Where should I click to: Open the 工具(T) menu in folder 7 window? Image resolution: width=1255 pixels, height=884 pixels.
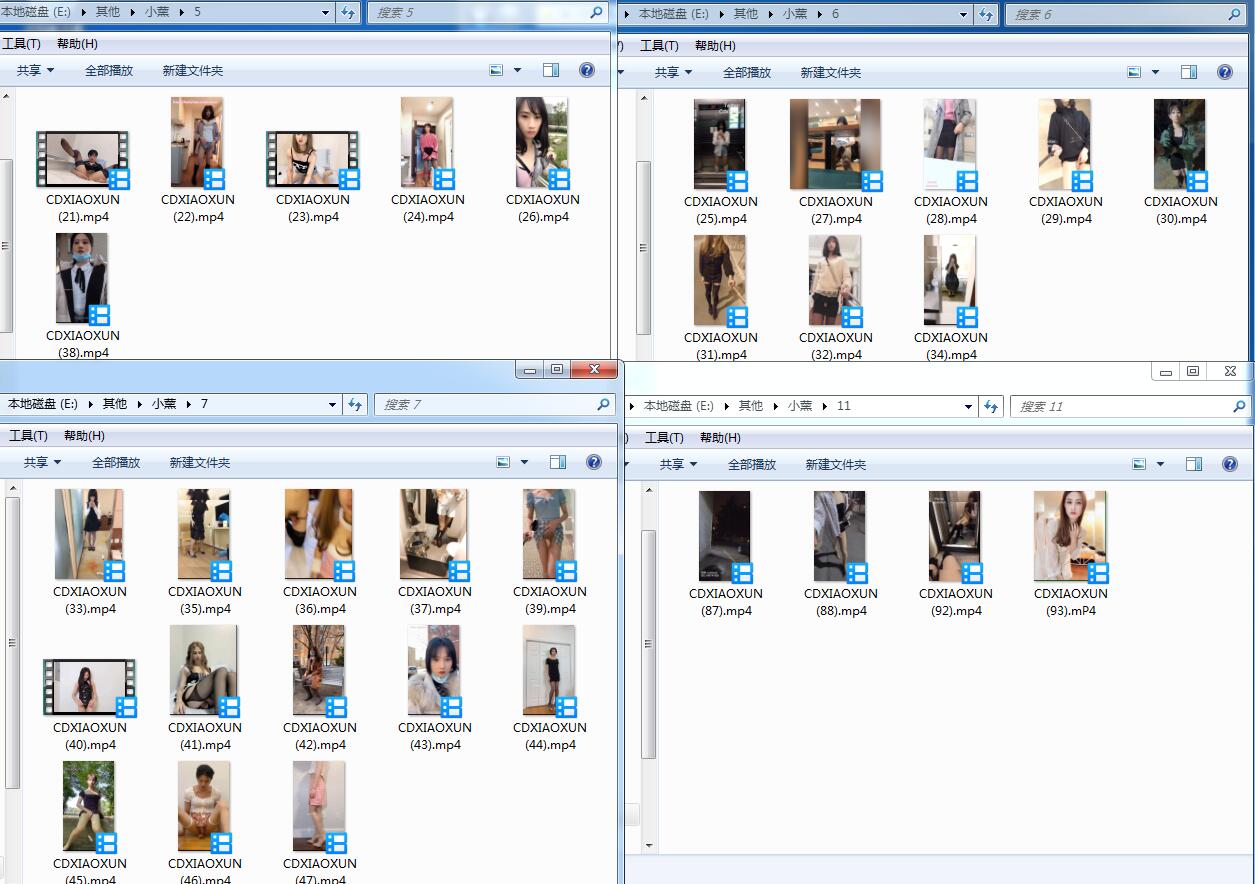point(28,436)
